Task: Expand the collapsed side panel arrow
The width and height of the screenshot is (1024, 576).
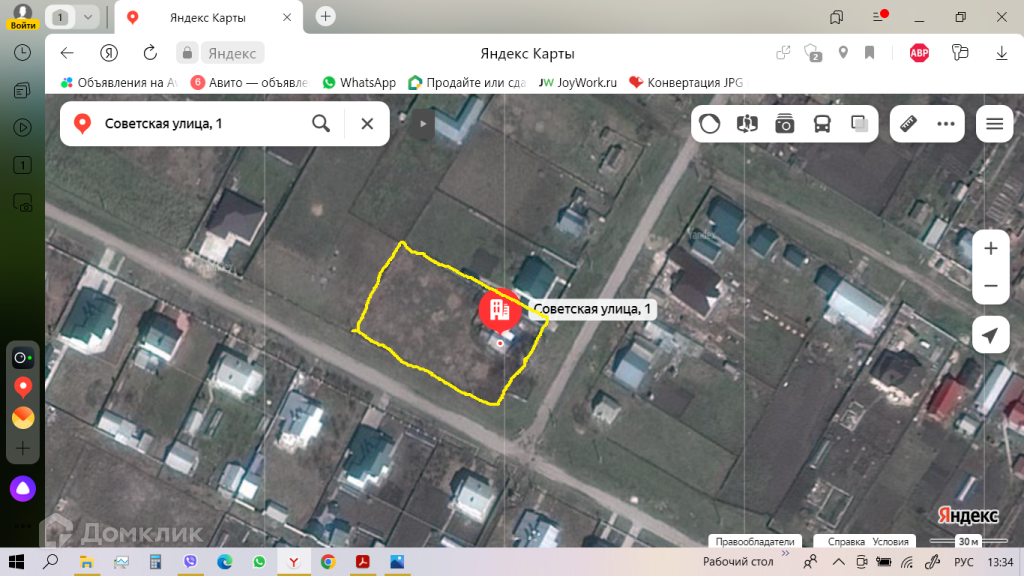Action: (x=423, y=123)
